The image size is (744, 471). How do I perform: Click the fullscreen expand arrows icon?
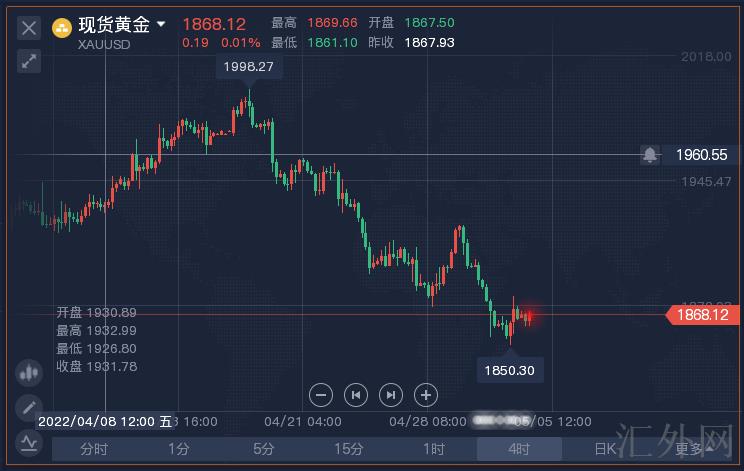[x=29, y=62]
